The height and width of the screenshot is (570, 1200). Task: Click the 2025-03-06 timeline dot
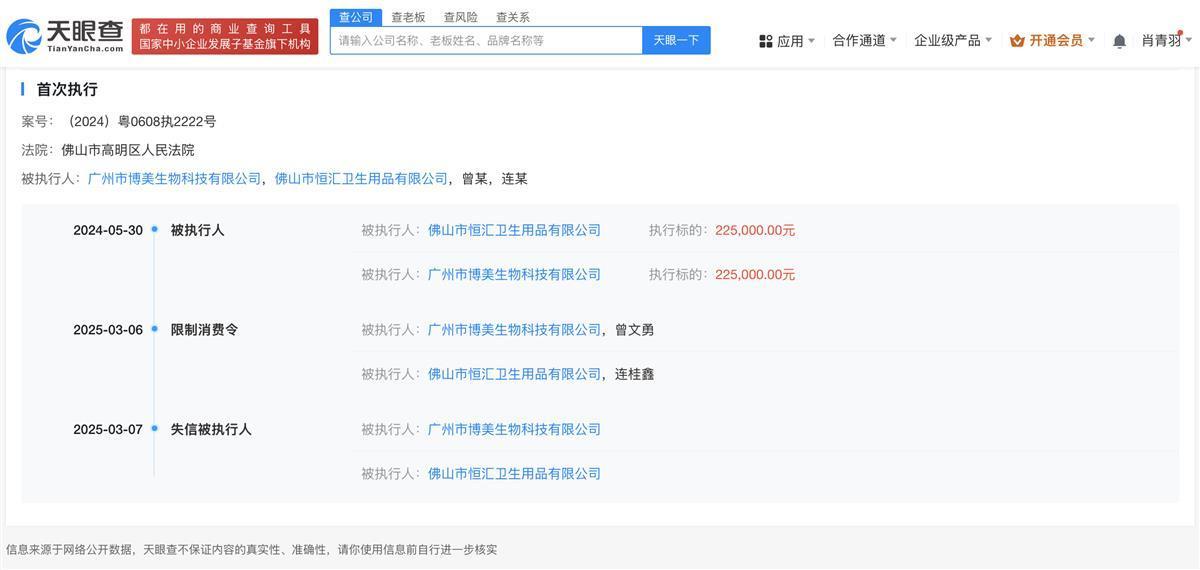point(155,330)
